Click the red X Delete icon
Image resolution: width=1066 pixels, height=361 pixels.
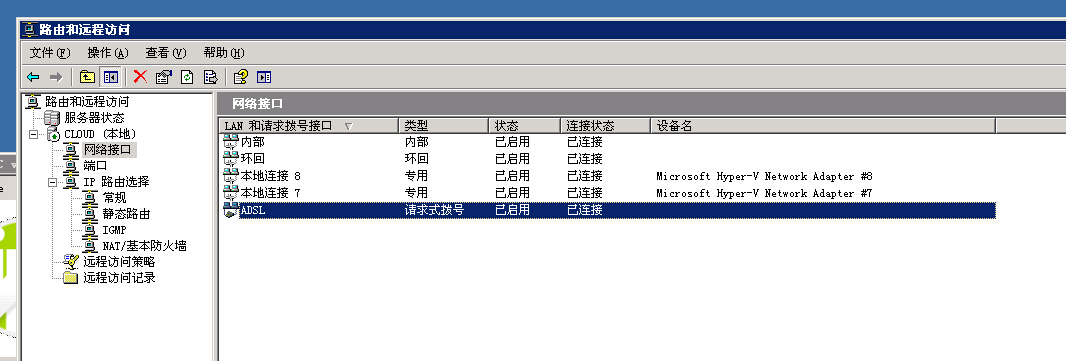[140, 77]
